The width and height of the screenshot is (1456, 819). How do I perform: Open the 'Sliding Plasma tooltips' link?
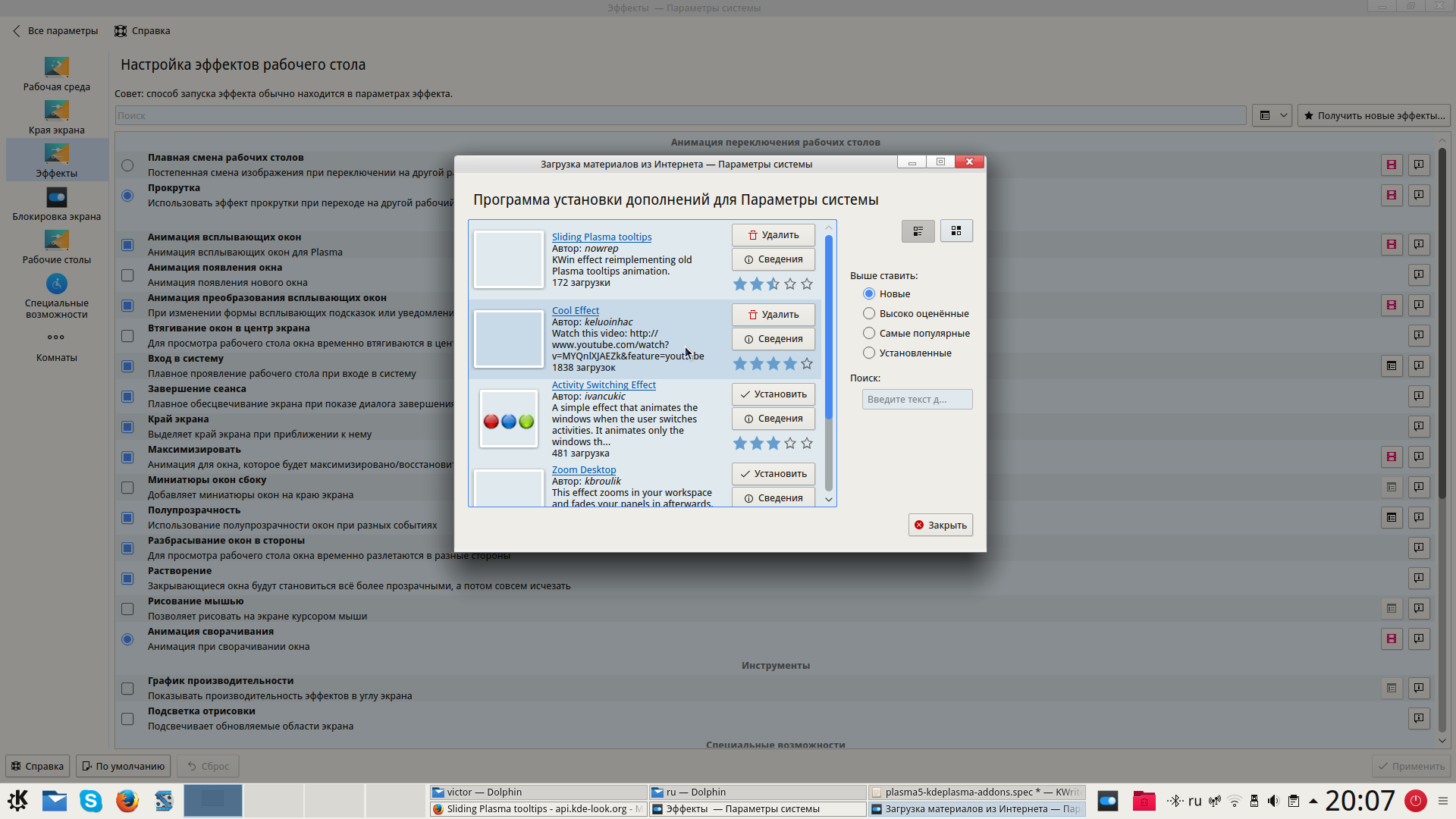601,237
